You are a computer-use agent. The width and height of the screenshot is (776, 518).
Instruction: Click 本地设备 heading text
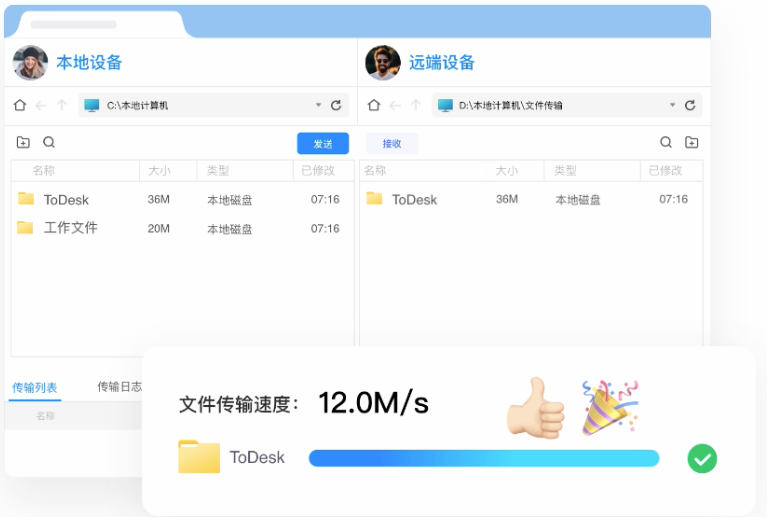click(89, 63)
